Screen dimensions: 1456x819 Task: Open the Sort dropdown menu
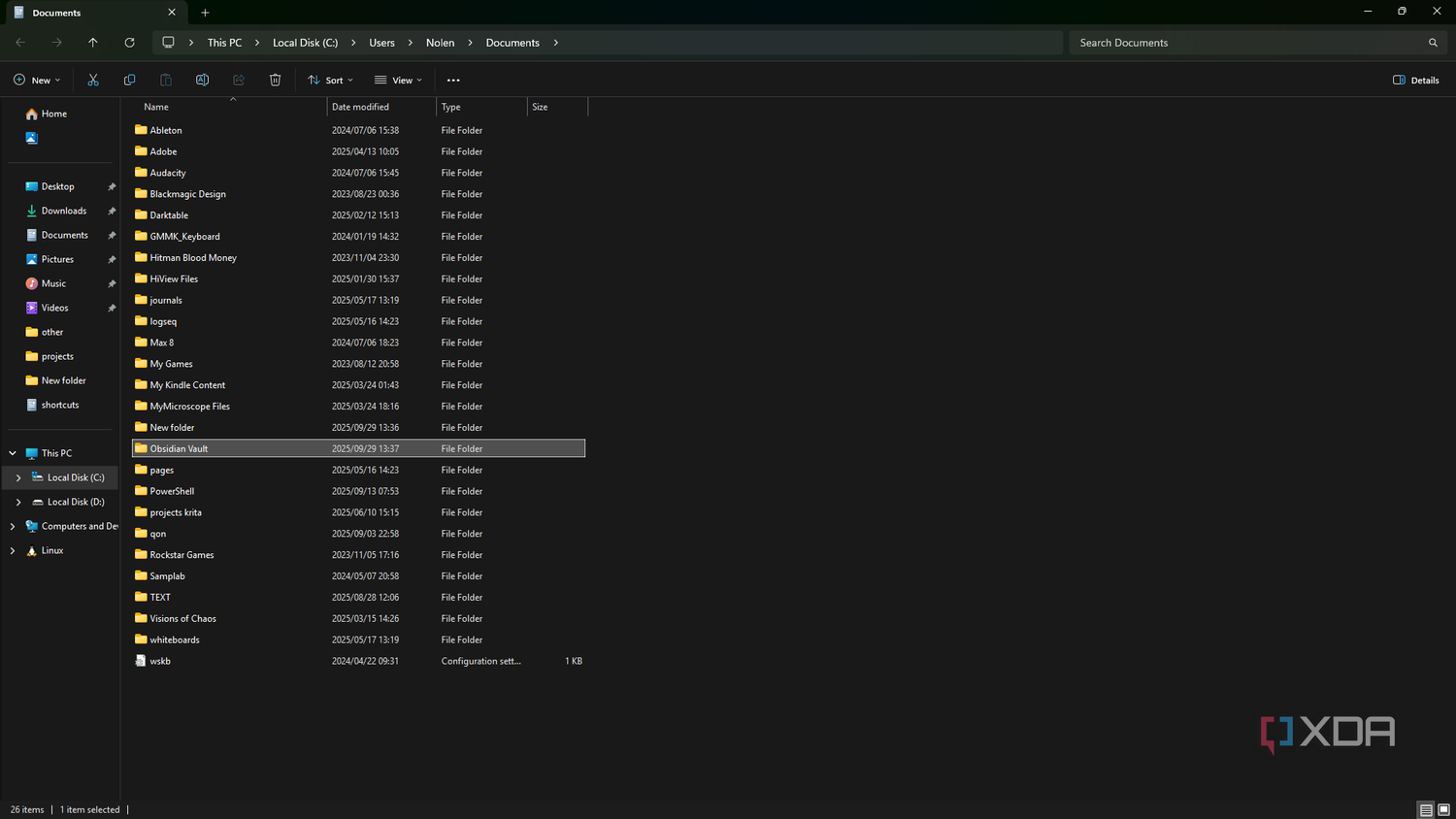click(330, 81)
